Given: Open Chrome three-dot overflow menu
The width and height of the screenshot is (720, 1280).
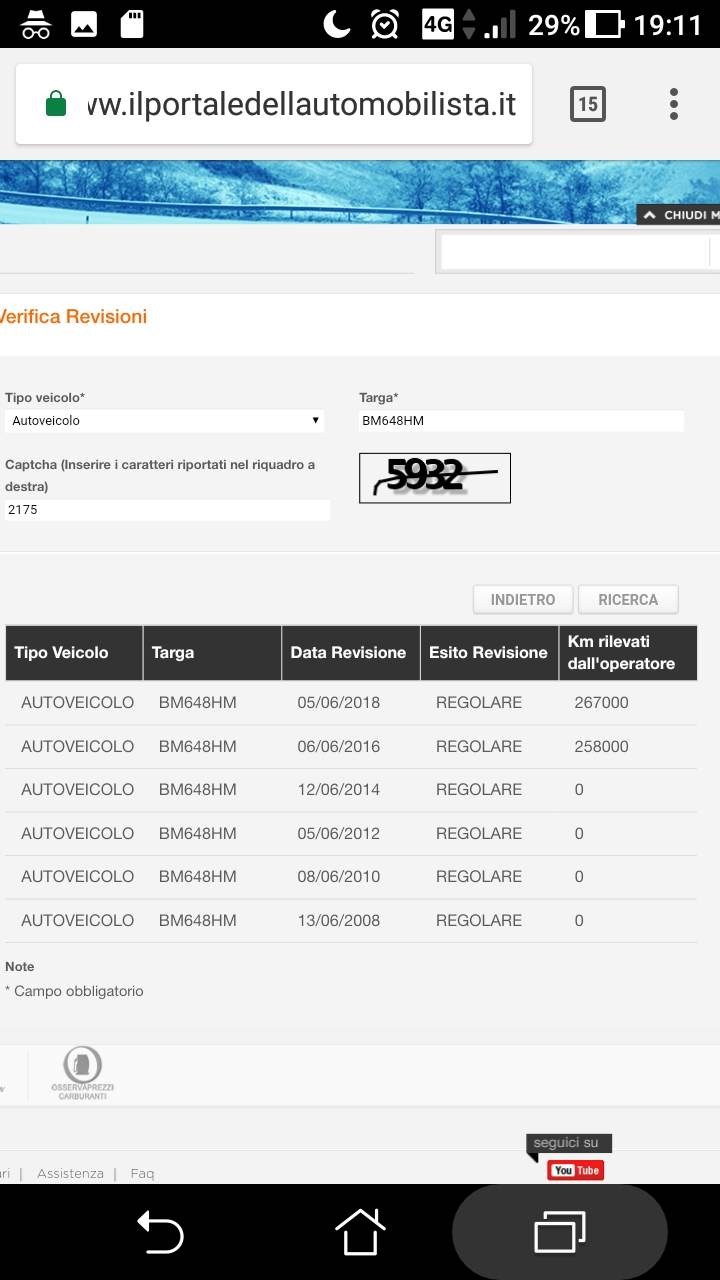Looking at the screenshot, I should [x=673, y=104].
